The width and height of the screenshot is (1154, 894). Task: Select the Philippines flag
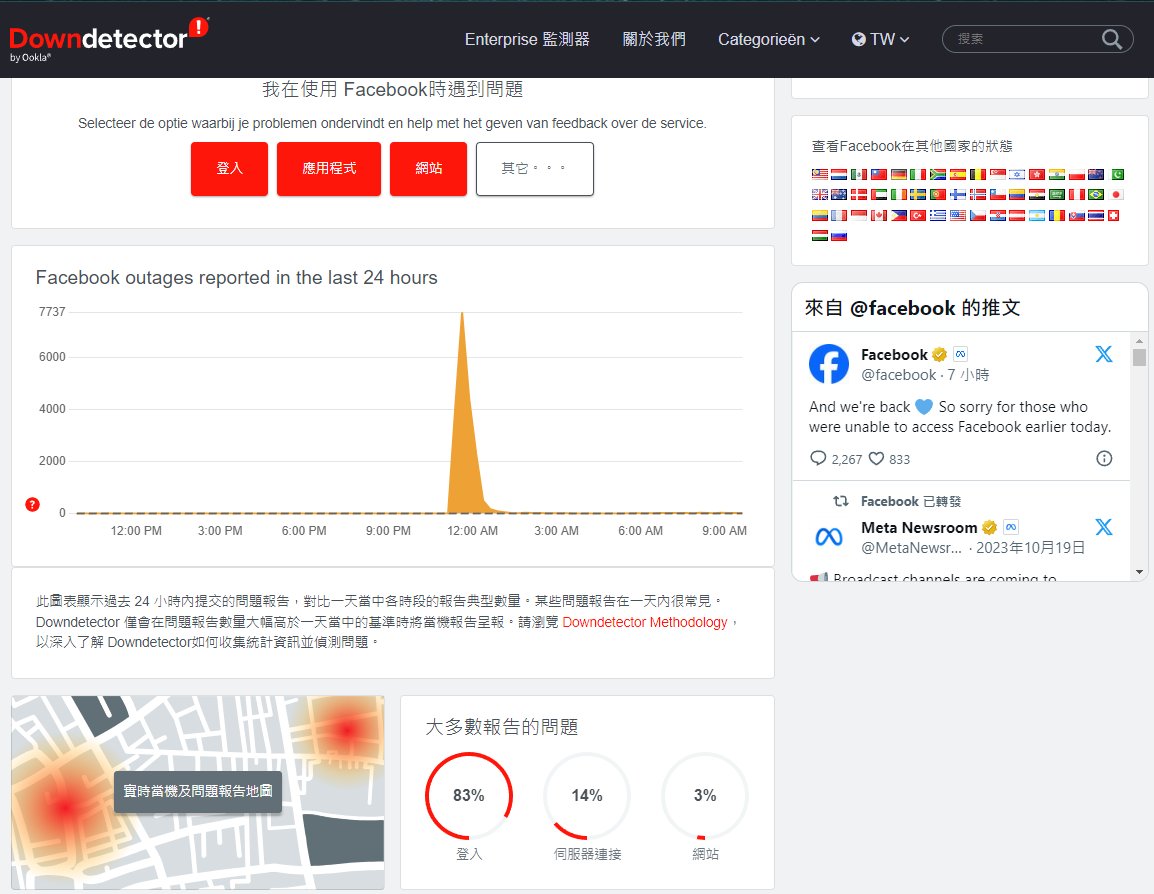click(x=899, y=216)
